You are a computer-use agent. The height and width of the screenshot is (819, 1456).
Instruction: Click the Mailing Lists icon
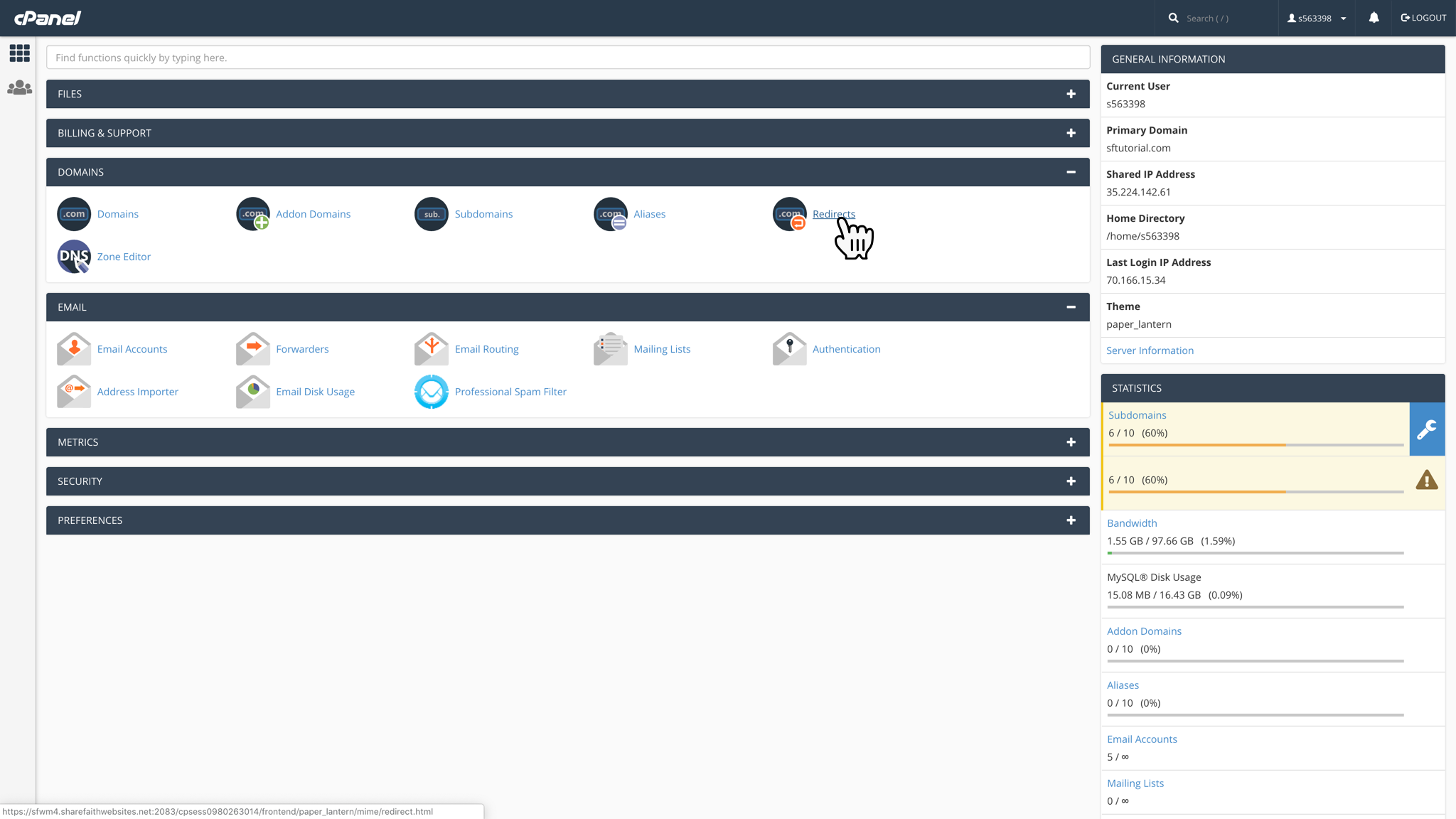[611, 349]
